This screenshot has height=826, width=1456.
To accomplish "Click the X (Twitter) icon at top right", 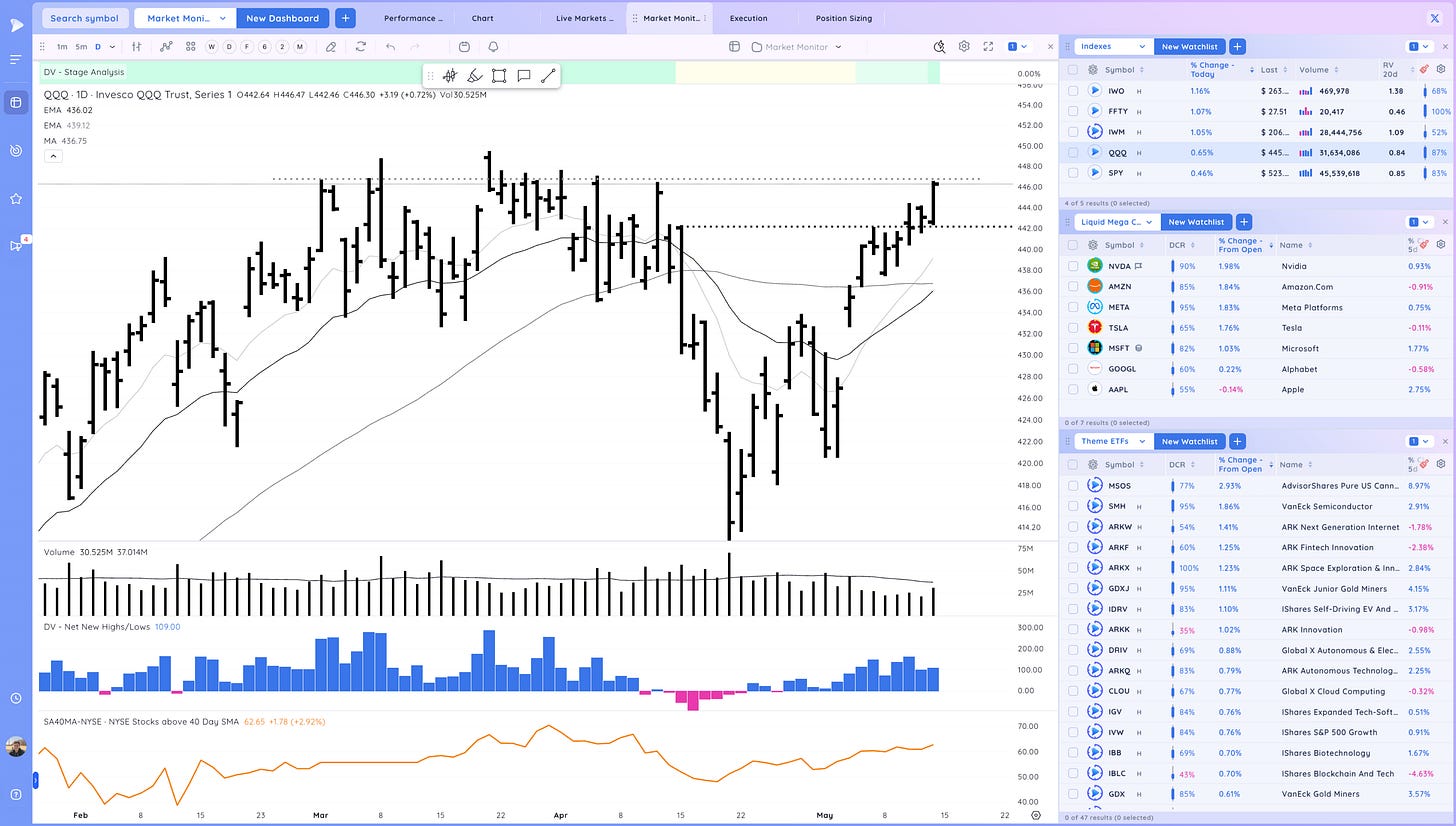I will tap(1435, 18).
